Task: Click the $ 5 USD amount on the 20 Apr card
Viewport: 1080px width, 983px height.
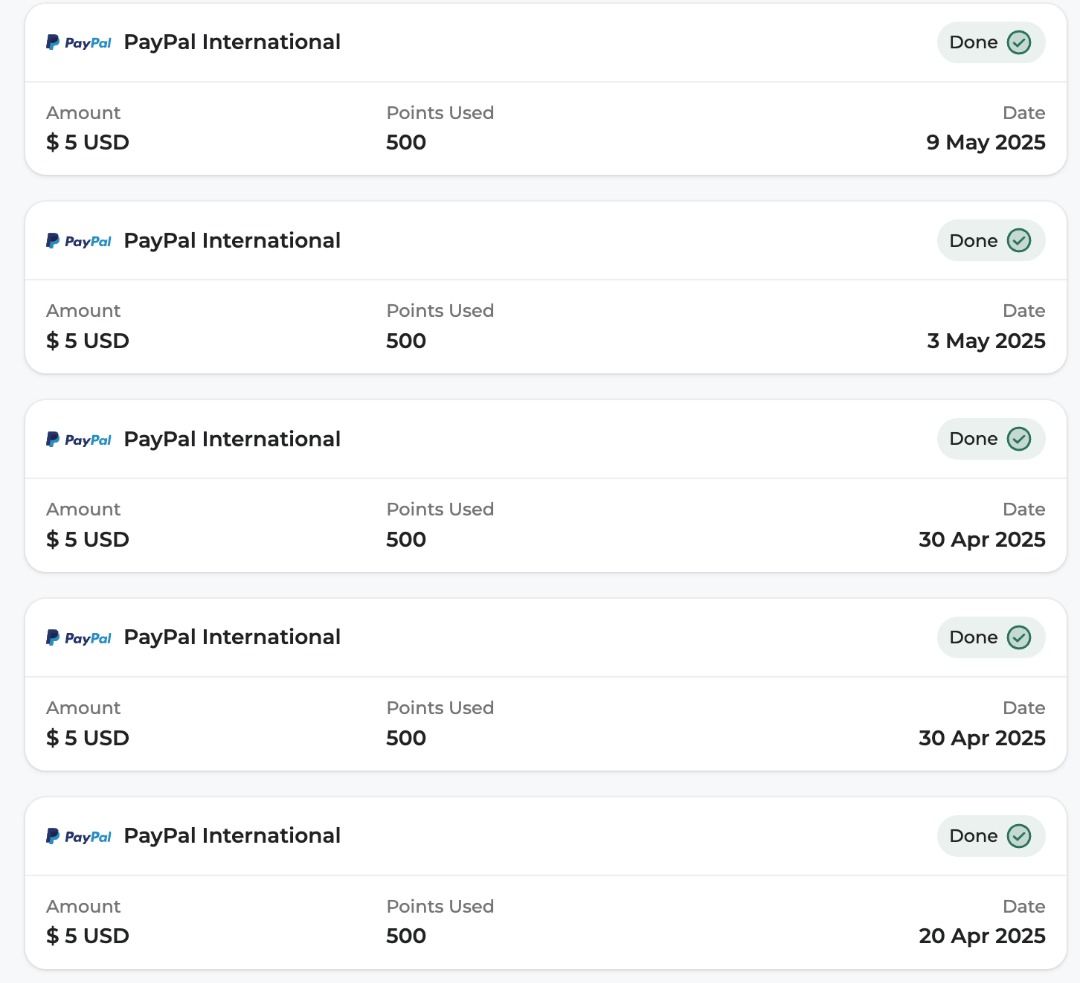Action: click(x=88, y=936)
